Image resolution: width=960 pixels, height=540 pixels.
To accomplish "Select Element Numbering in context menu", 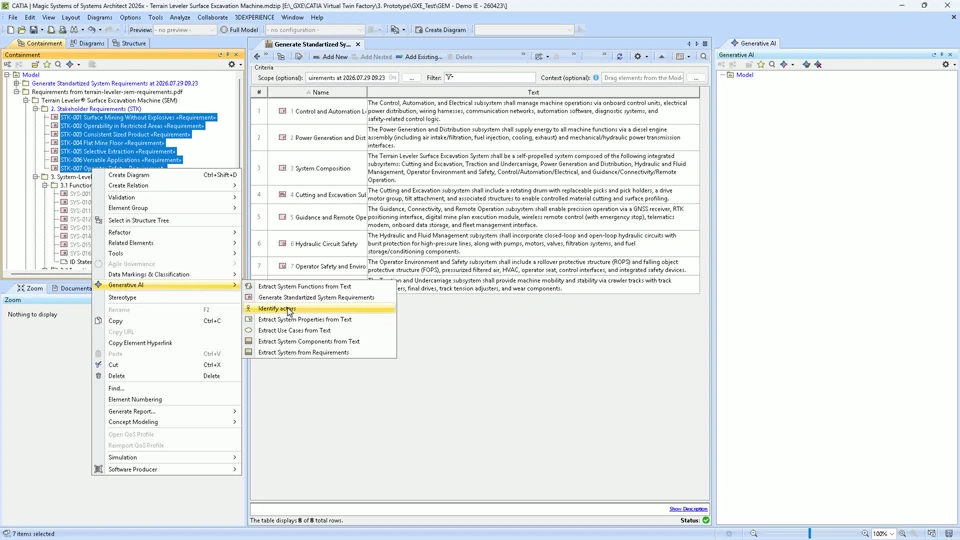I will pyautogui.click(x=167, y=399).
